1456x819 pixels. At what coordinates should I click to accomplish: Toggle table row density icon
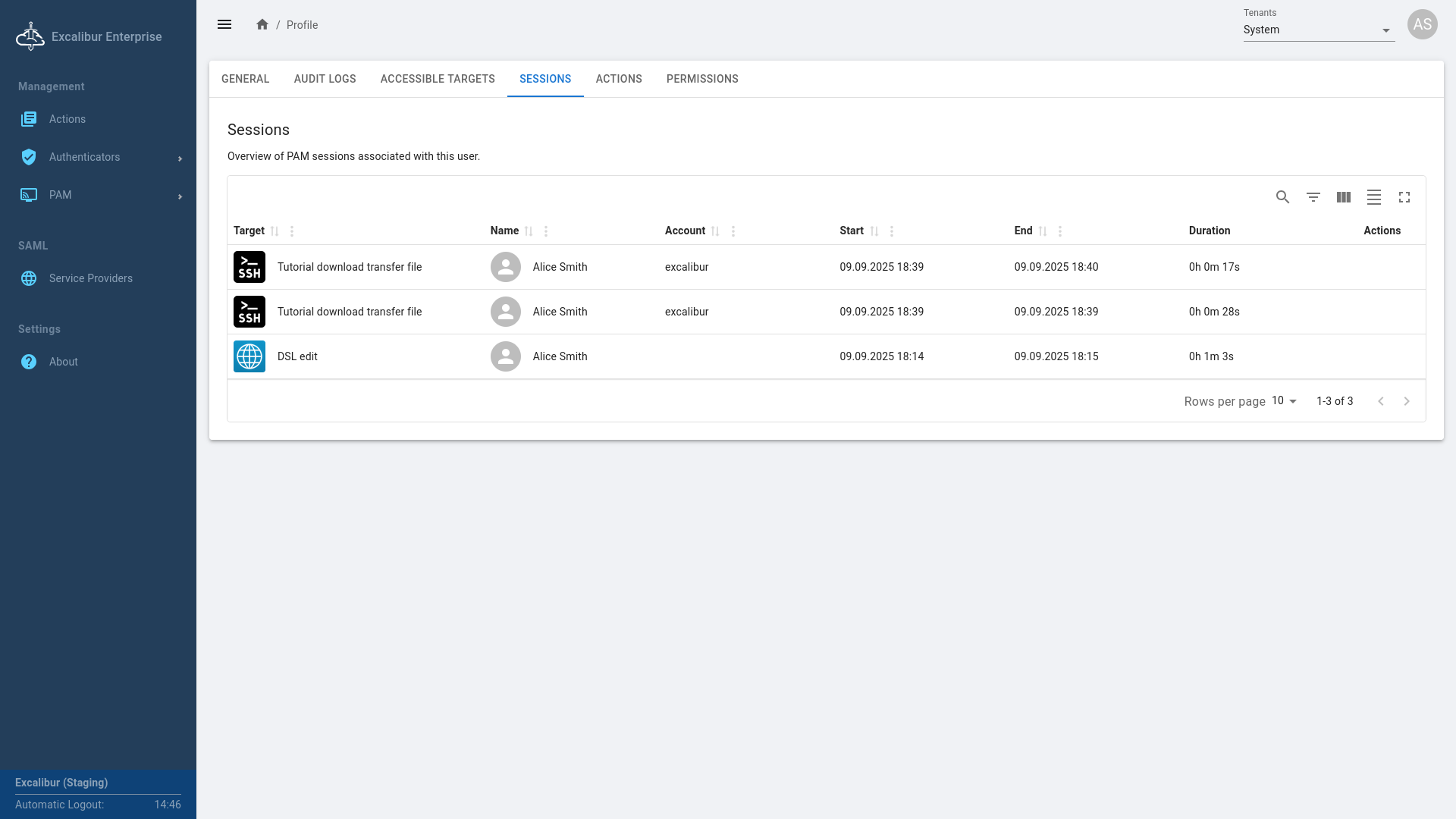1374,197
